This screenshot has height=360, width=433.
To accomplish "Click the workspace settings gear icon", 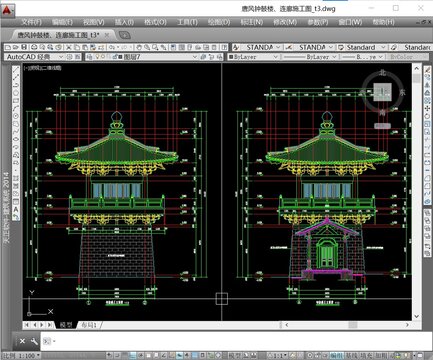I will tap(69, 57).
